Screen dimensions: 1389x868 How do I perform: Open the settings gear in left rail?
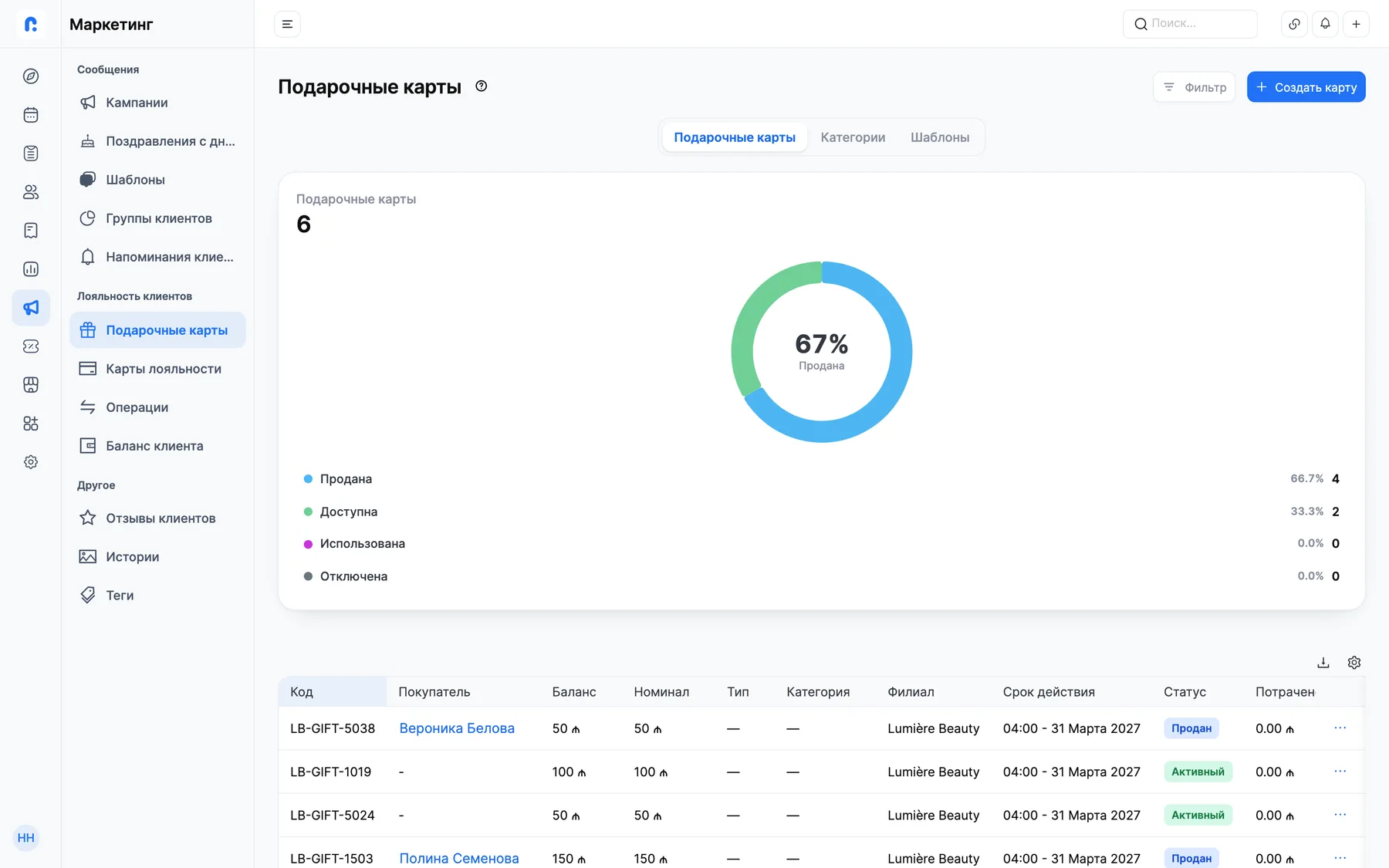[x=31, y=462]
